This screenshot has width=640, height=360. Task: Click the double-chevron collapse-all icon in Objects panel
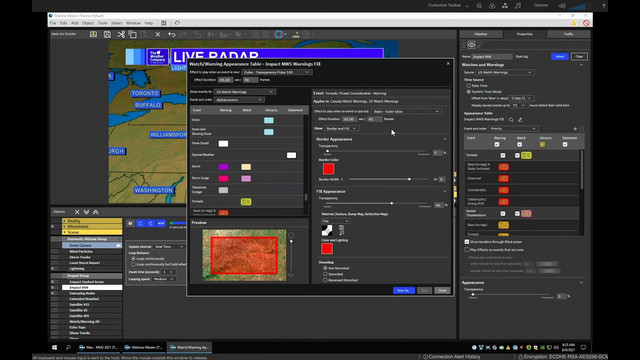87,212
